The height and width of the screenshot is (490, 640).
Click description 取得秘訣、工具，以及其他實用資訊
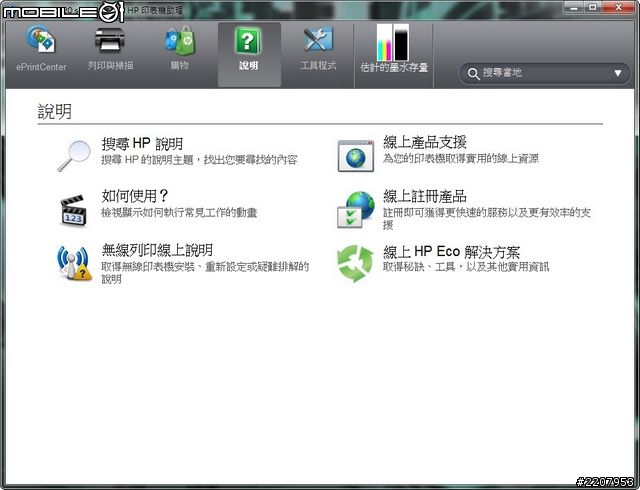[466, 267]
